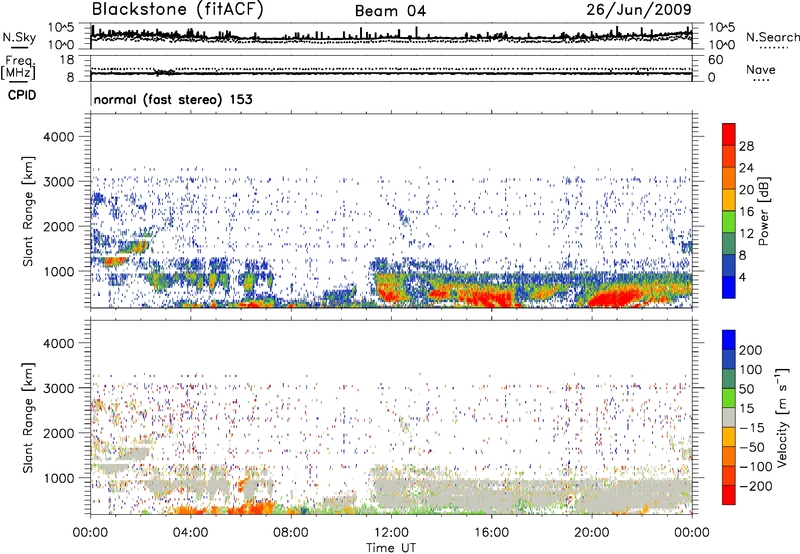Click the '1000' tick in velocity panel

(58, 478)
